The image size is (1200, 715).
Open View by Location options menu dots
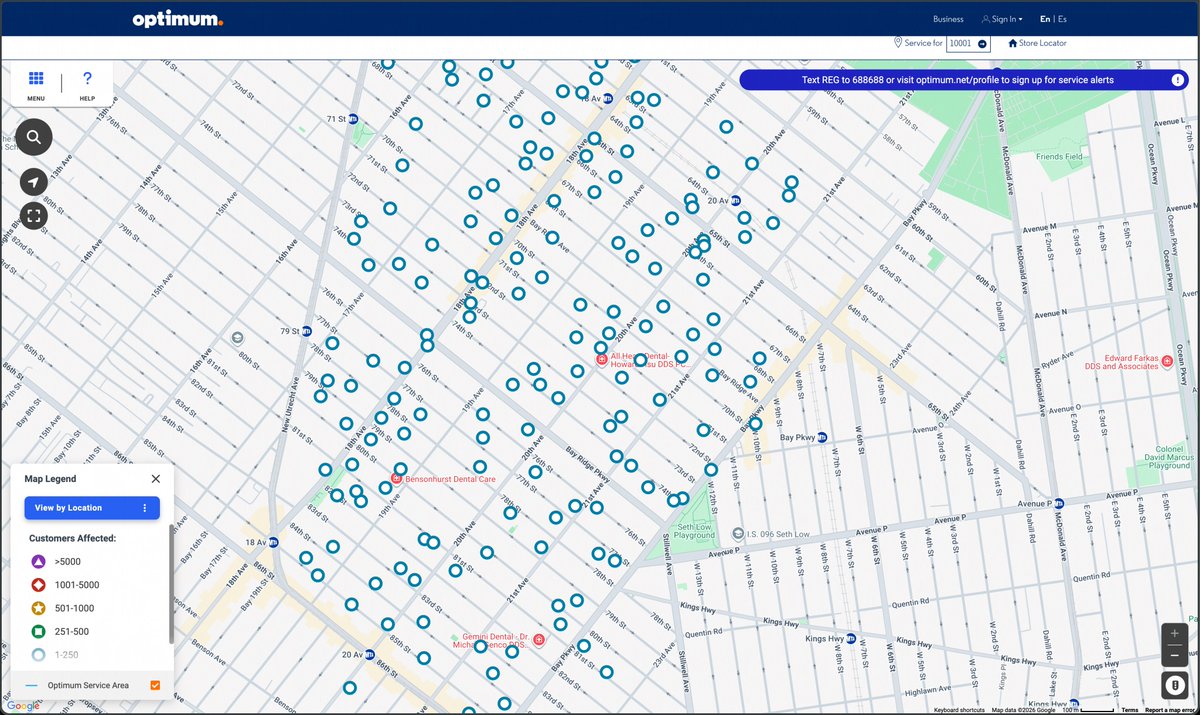(x=144, y=508)
